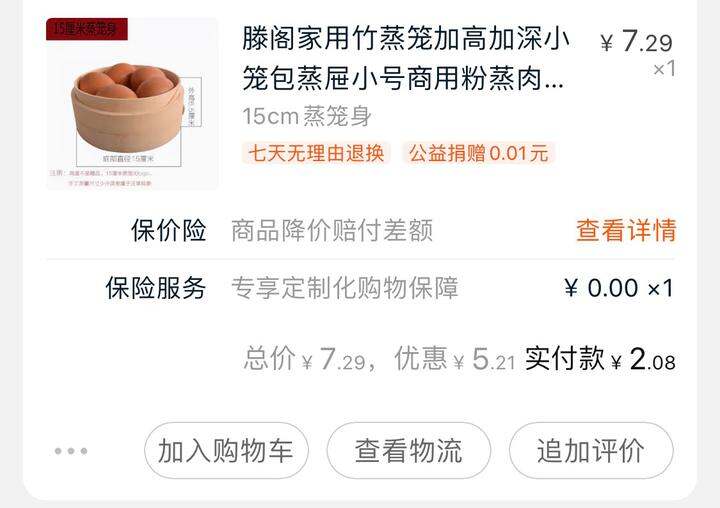Click 加入购物车 button
Viewport: 720px width, 508px height.
226,451
